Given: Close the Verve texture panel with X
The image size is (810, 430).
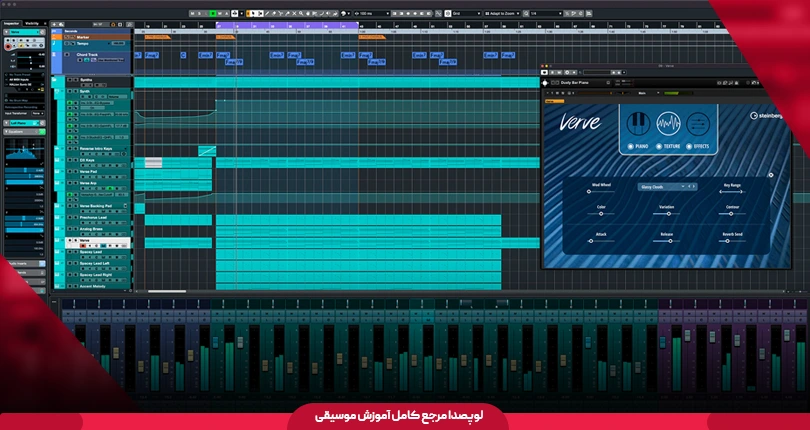Looking at the screenshot, I should [x=771, y=175].
